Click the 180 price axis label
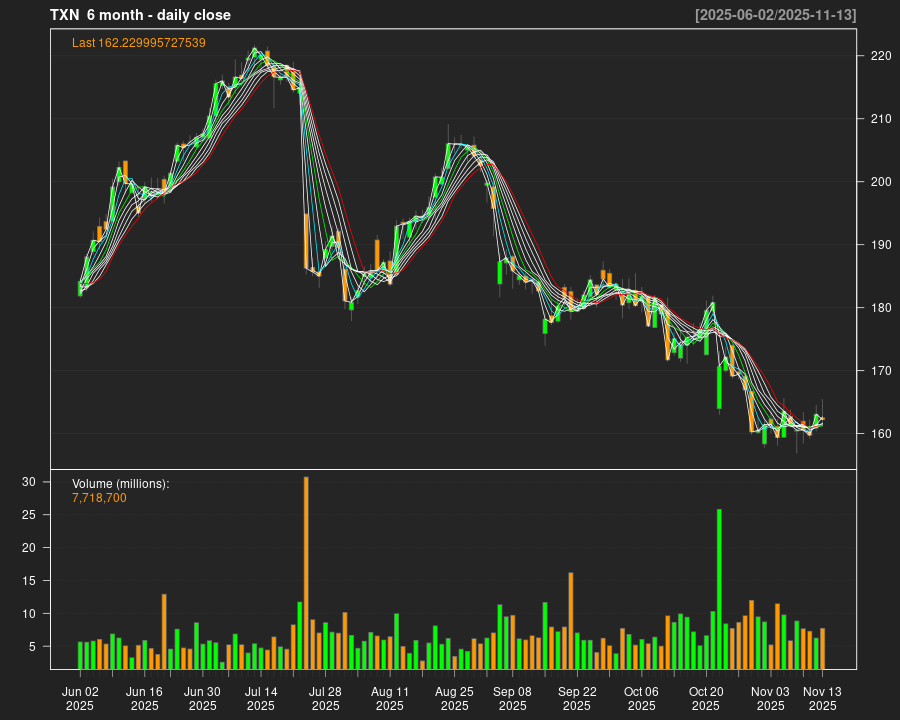This screenshot has height=720, width=900. coord(880,308)
